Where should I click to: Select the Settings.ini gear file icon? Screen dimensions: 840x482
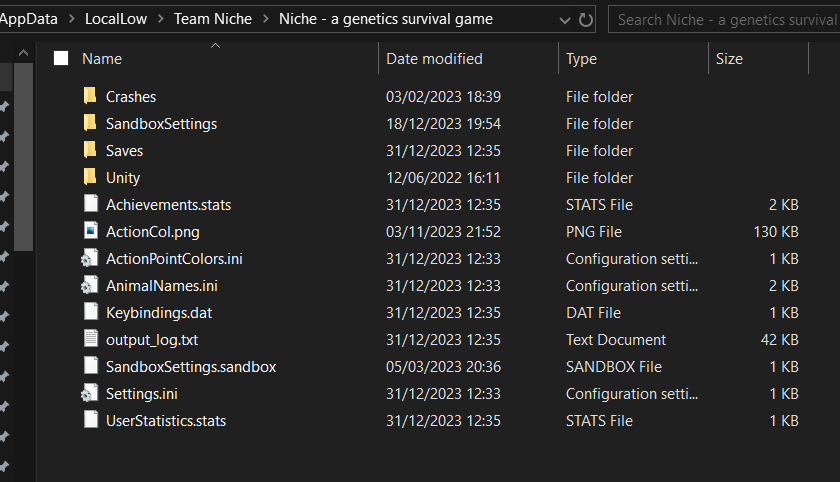coord(90,394)
